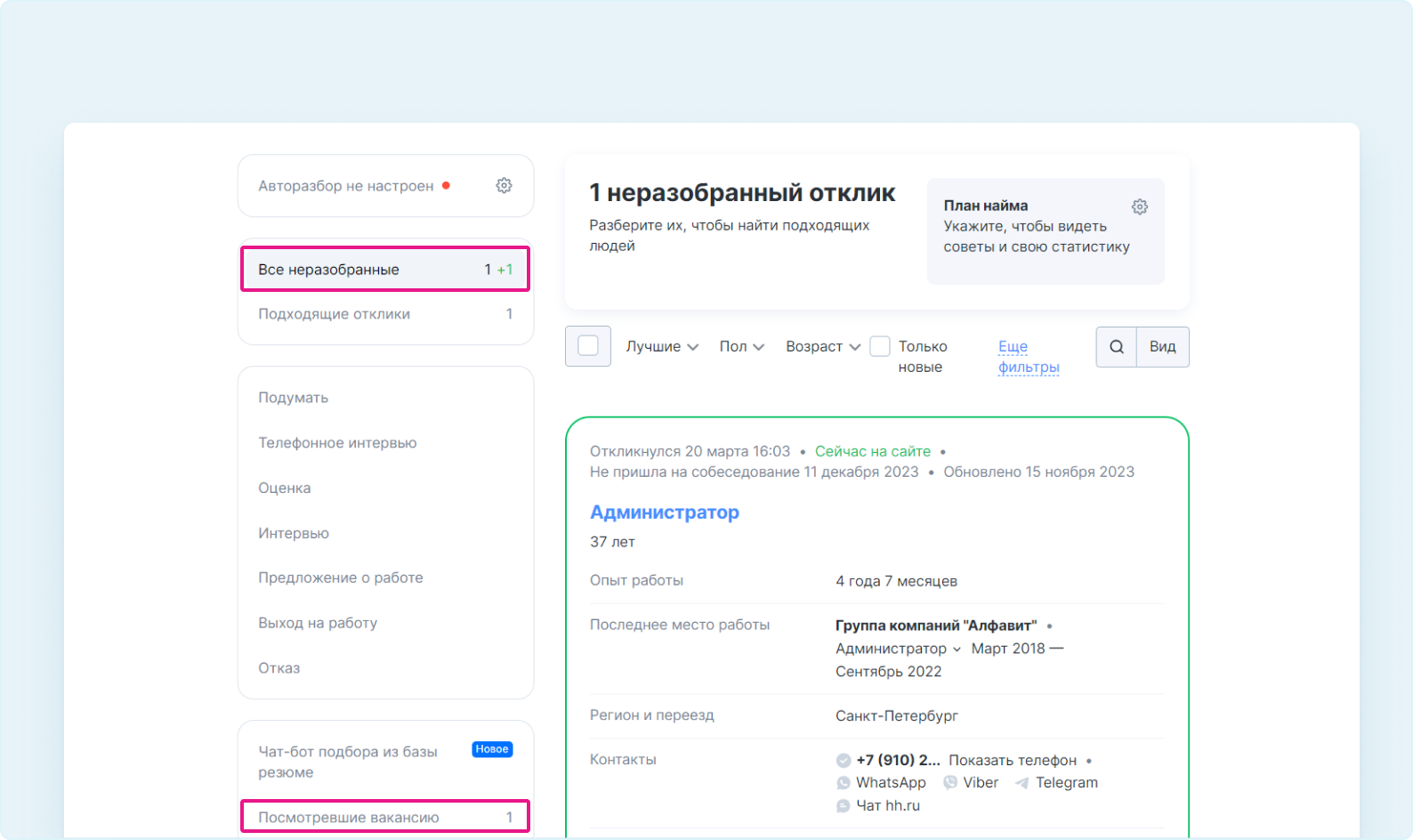1413x840 pixels.
Task: Click the 'WhatsApp' text link
Action: click(891, 783)
